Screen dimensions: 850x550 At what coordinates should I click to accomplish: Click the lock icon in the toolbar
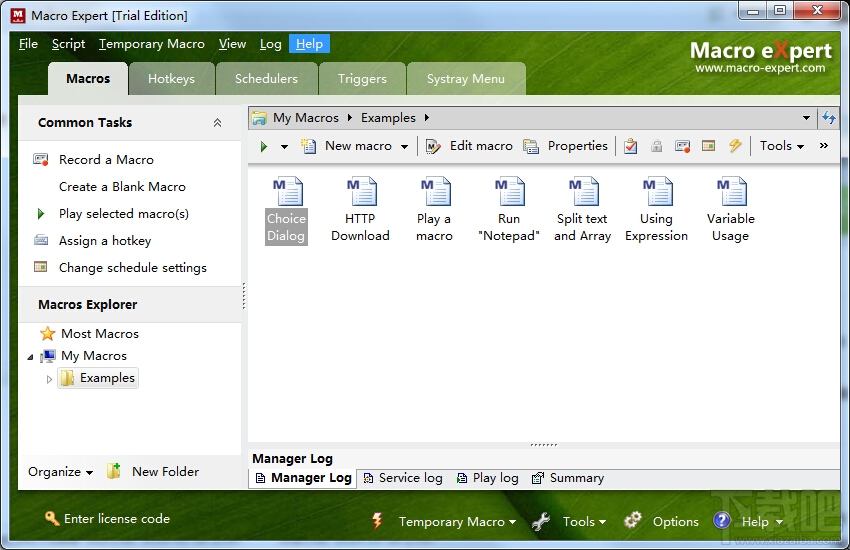[656, 146]
